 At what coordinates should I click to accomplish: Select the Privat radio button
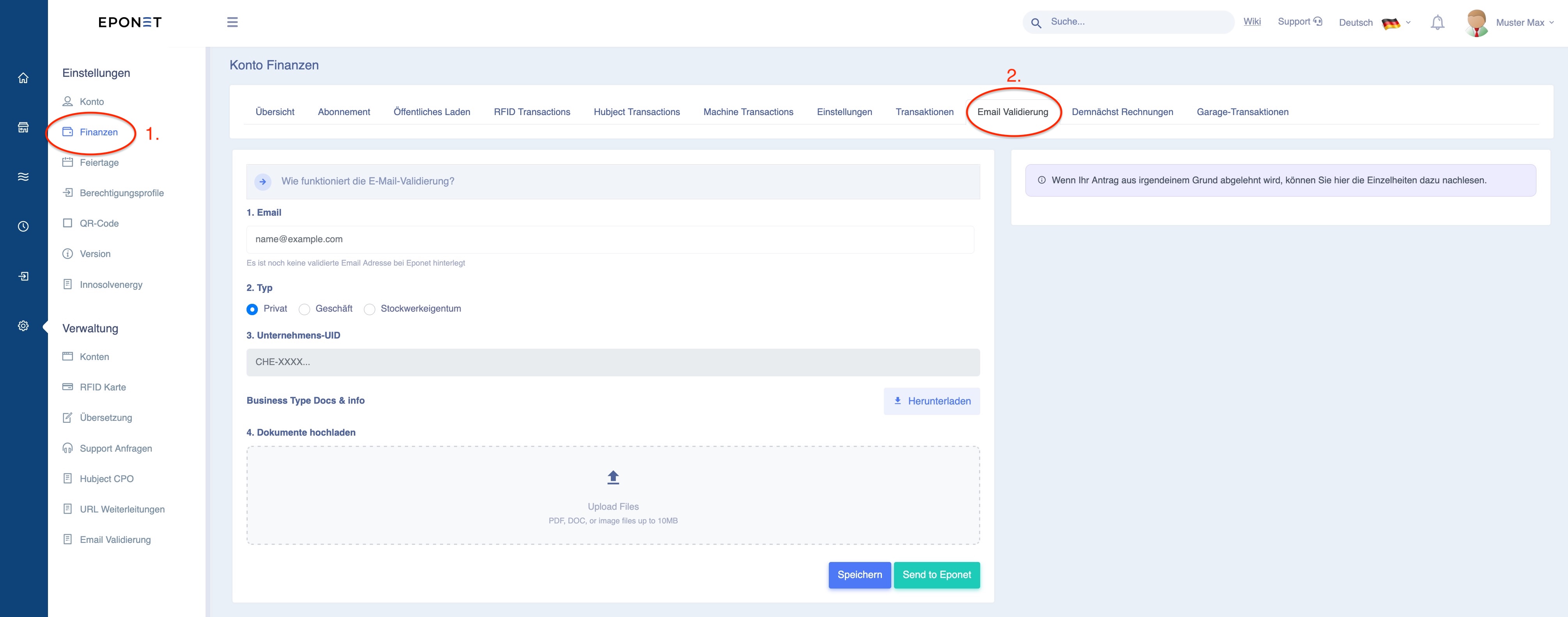click(x=252, y=309)
